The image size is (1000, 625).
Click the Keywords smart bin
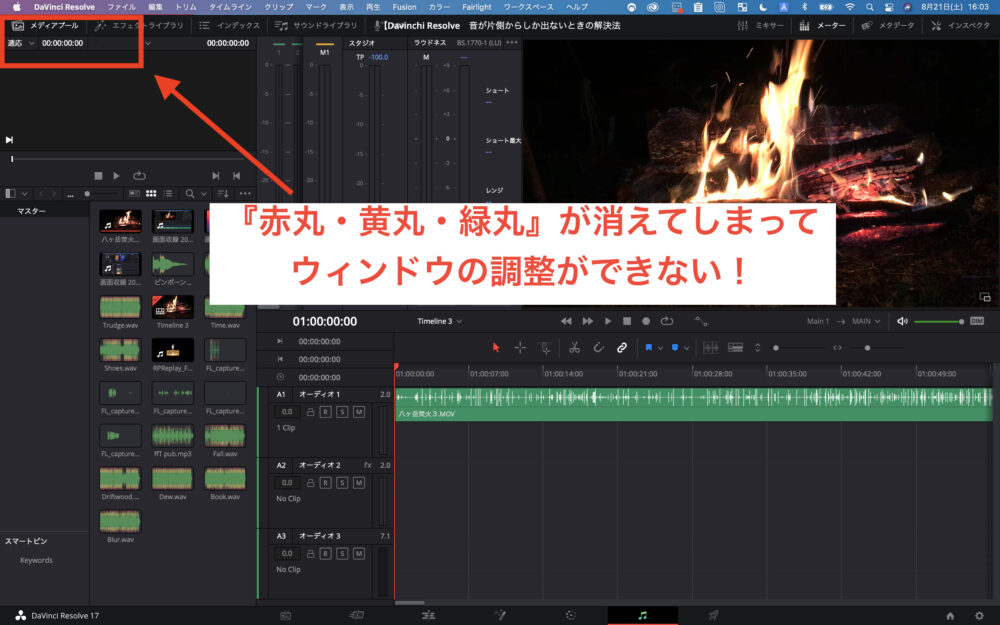tap(36, 560)
